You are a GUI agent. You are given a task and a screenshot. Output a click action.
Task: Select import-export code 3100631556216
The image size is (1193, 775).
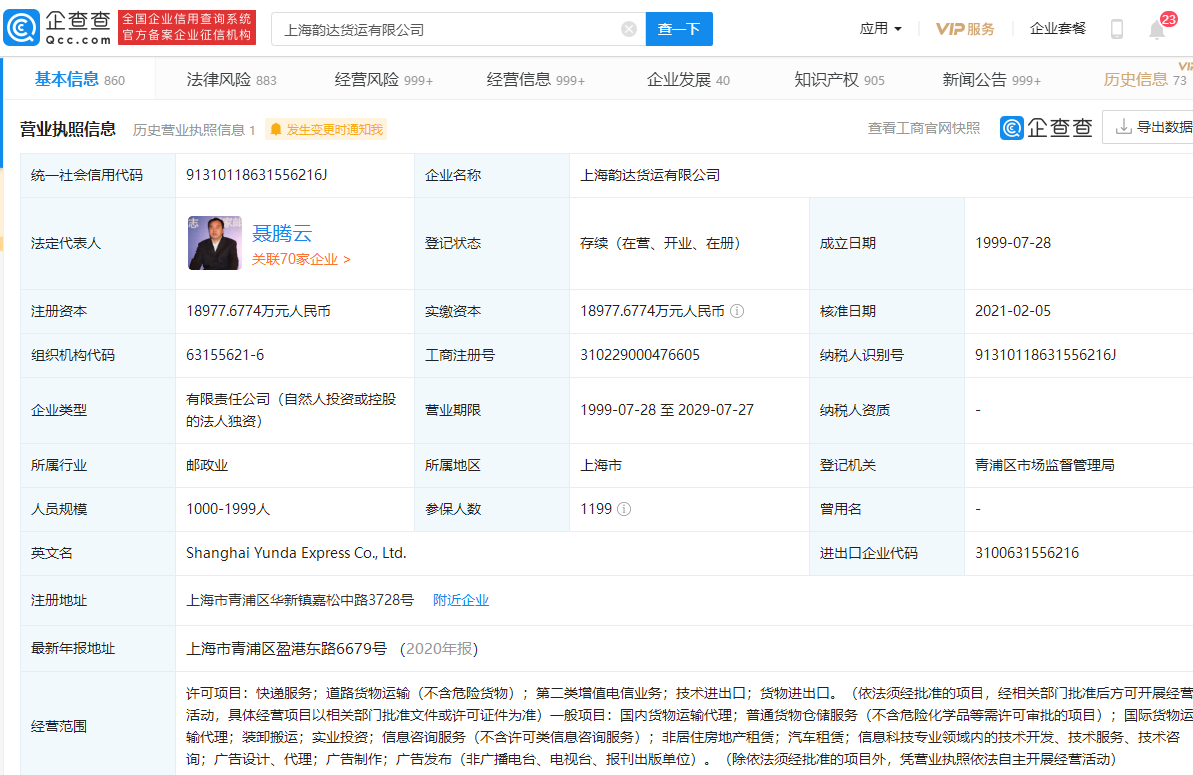coord(1027,553)
